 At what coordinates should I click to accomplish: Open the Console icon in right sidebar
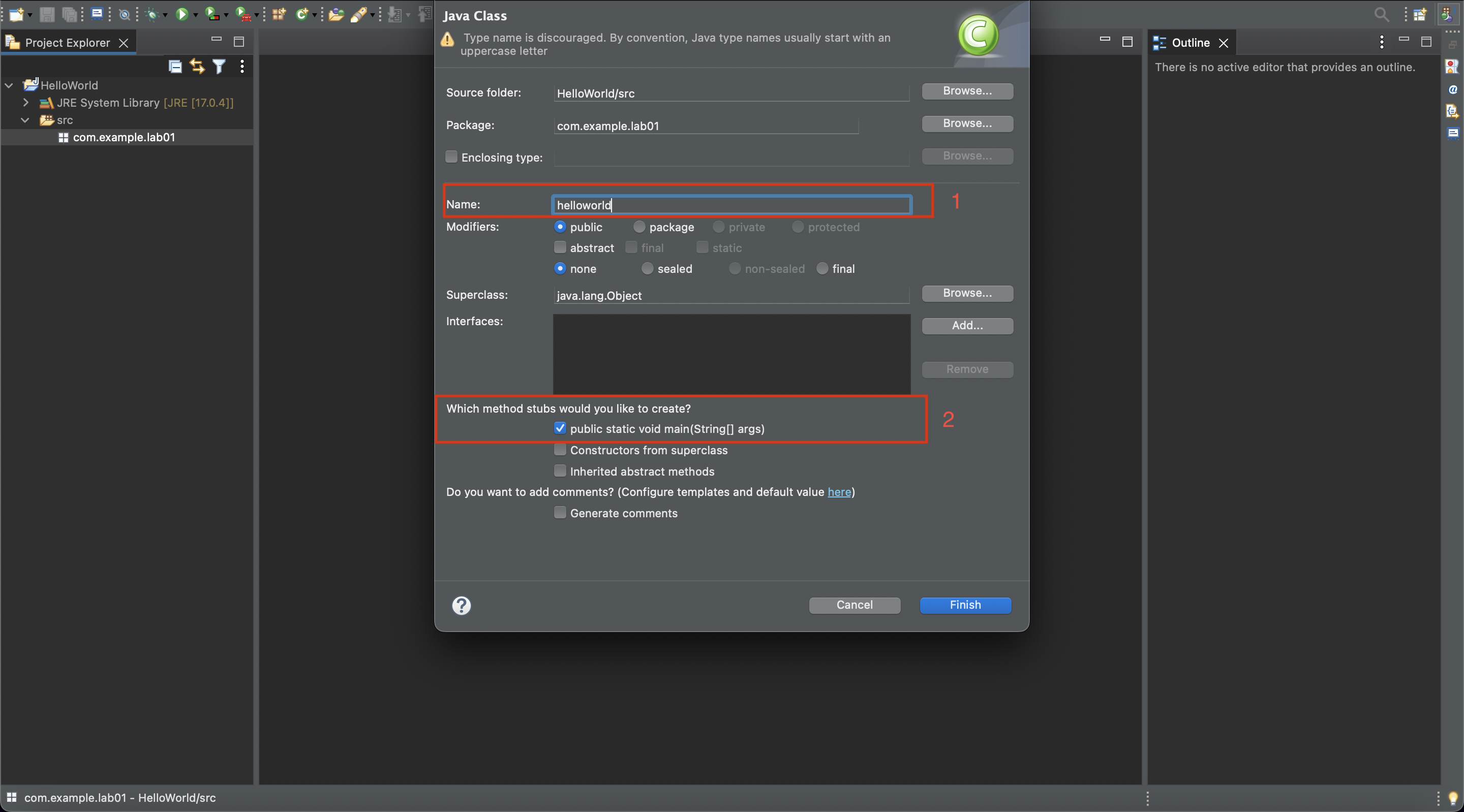point(1453,133)
